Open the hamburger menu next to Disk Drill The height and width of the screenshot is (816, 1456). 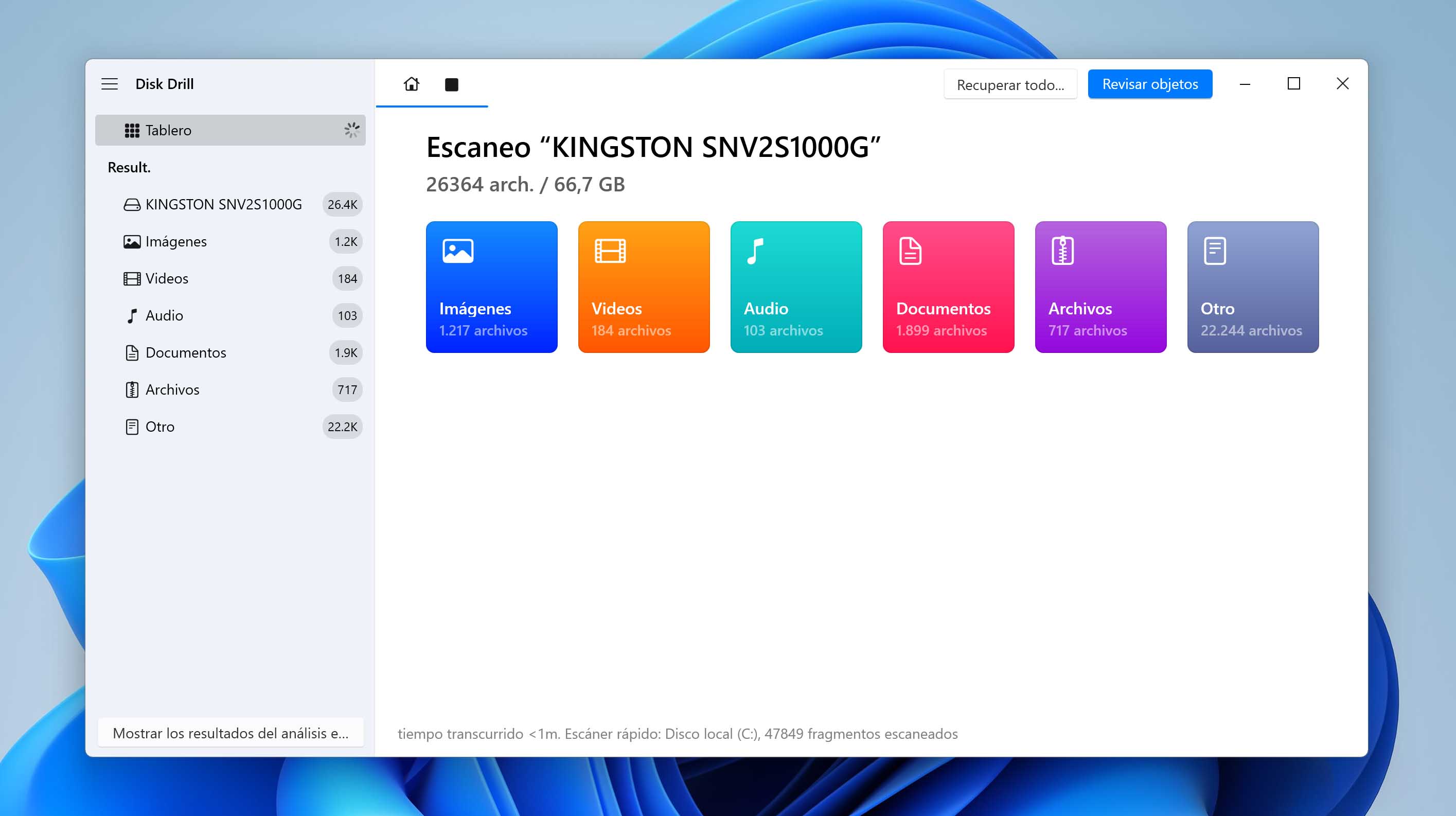tap(110, 84)
